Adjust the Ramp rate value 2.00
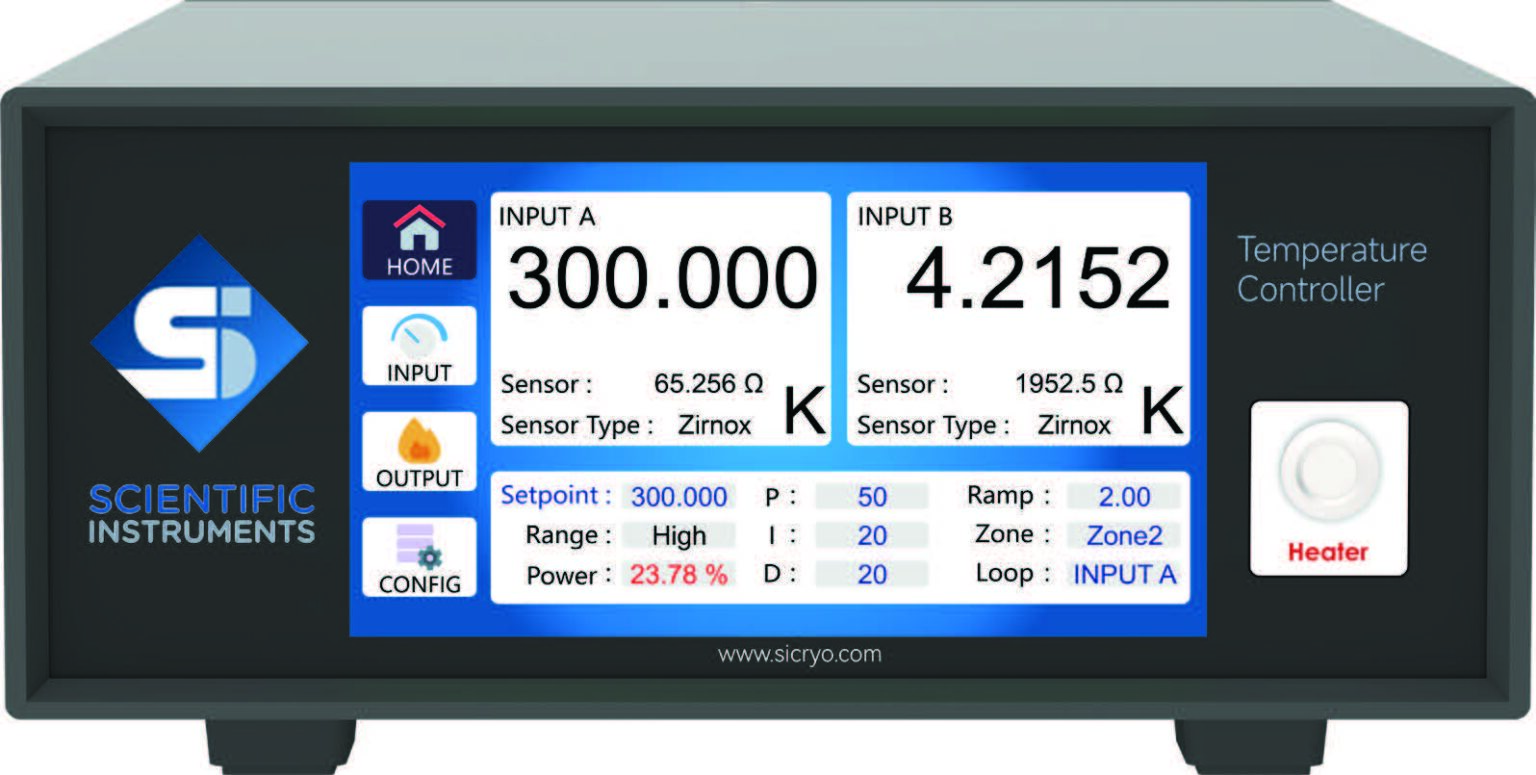 pos(1125,497)
